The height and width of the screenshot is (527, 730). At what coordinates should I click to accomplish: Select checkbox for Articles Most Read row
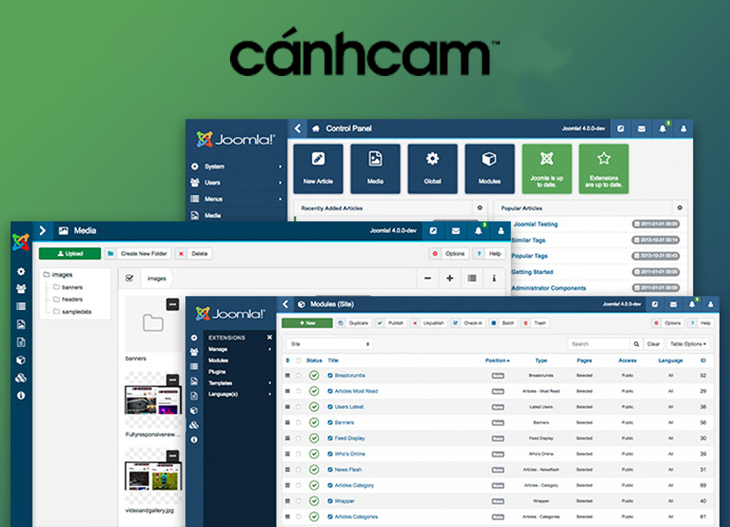tap(298, 391)
